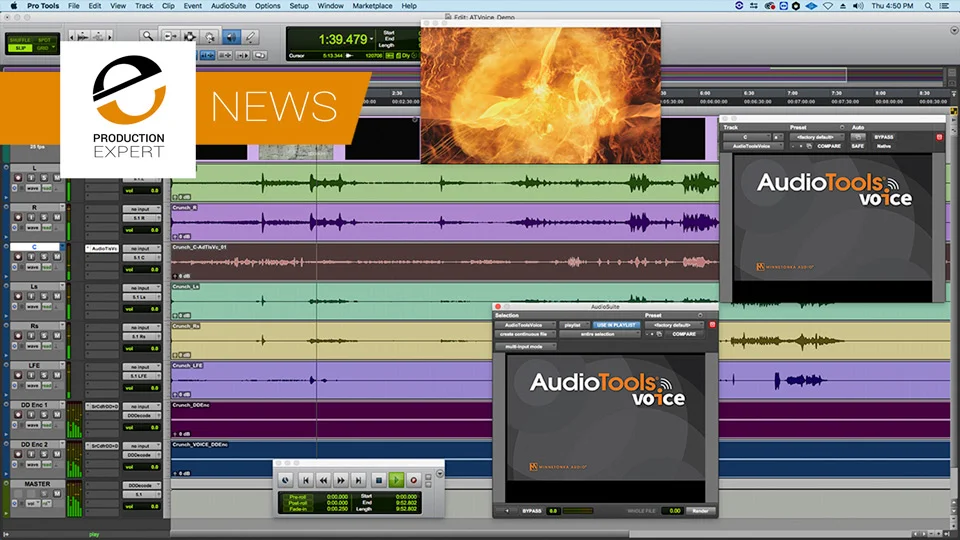Open no input selector on R track
This screenshot has width=960, height=540.
coord(141,209)
